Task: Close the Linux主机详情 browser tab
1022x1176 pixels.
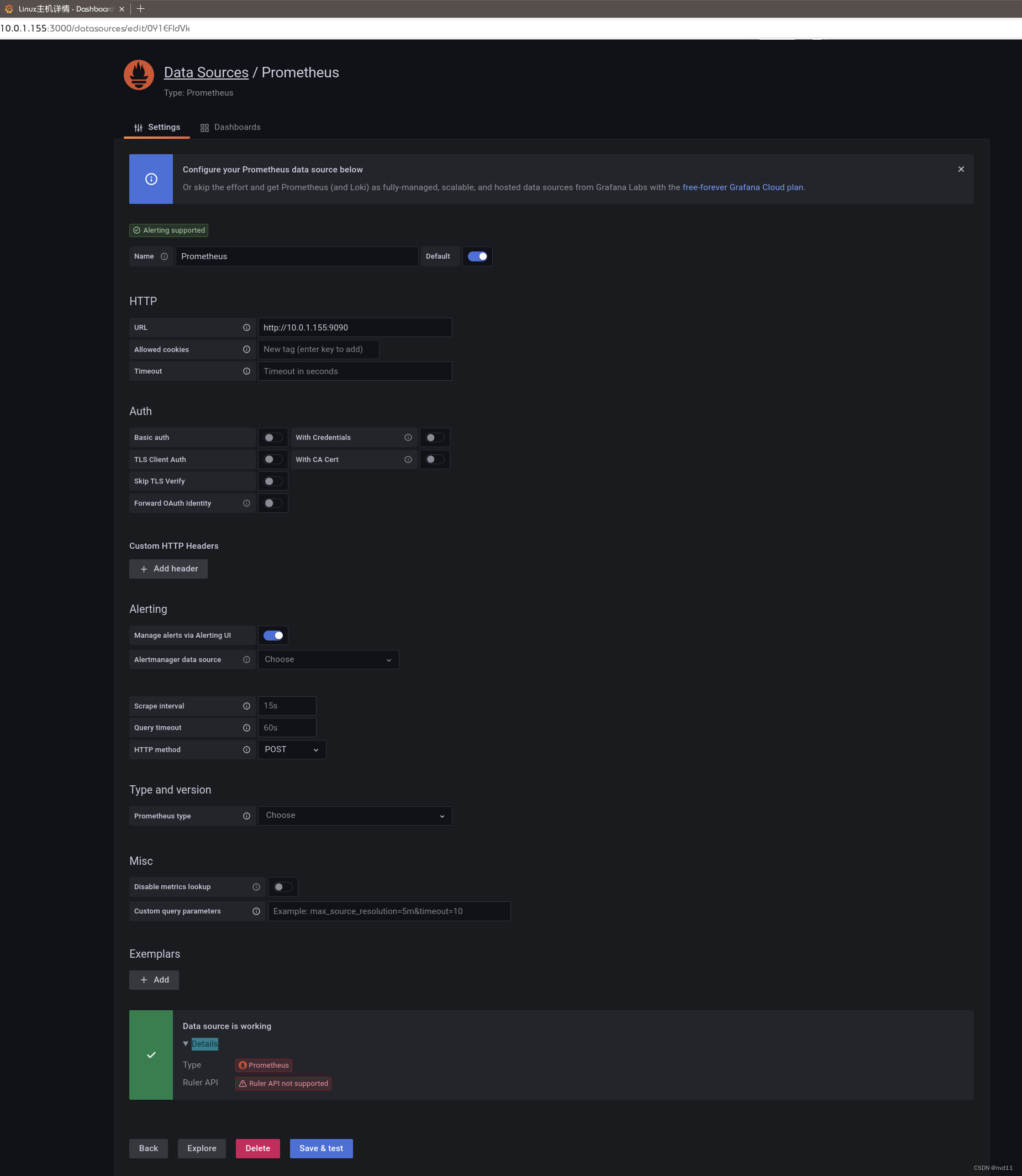Action: 122,9
